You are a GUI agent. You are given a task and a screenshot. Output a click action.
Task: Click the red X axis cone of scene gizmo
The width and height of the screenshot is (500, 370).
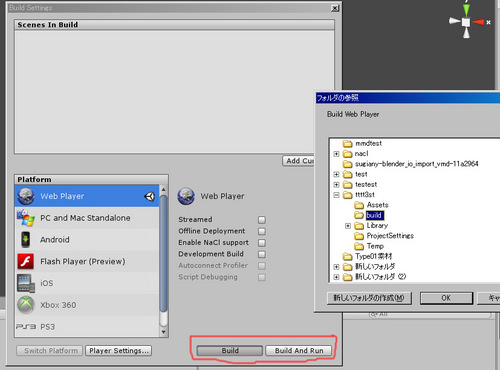(478, 22)
